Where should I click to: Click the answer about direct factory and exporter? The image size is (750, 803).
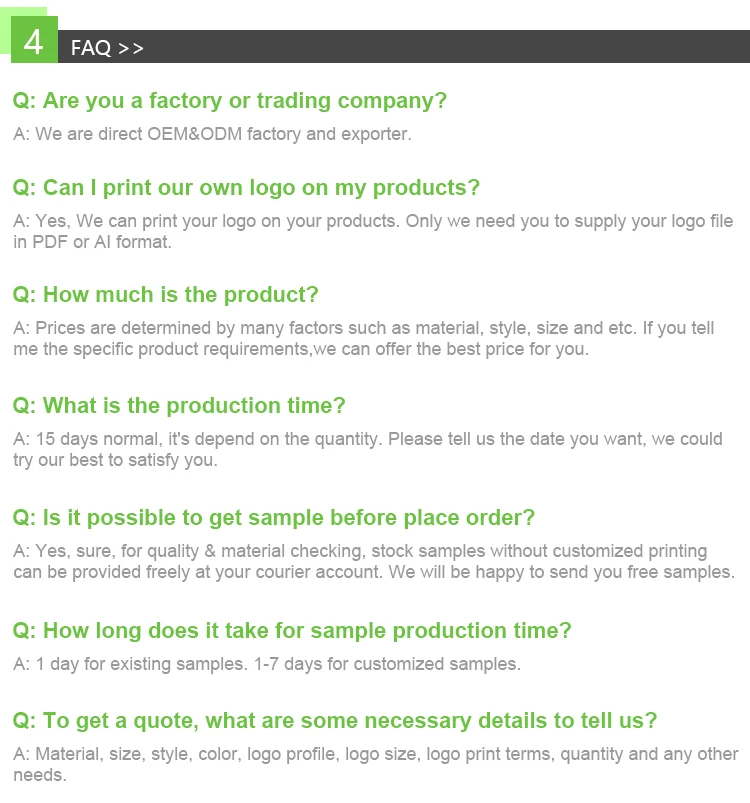coord(212,134)
